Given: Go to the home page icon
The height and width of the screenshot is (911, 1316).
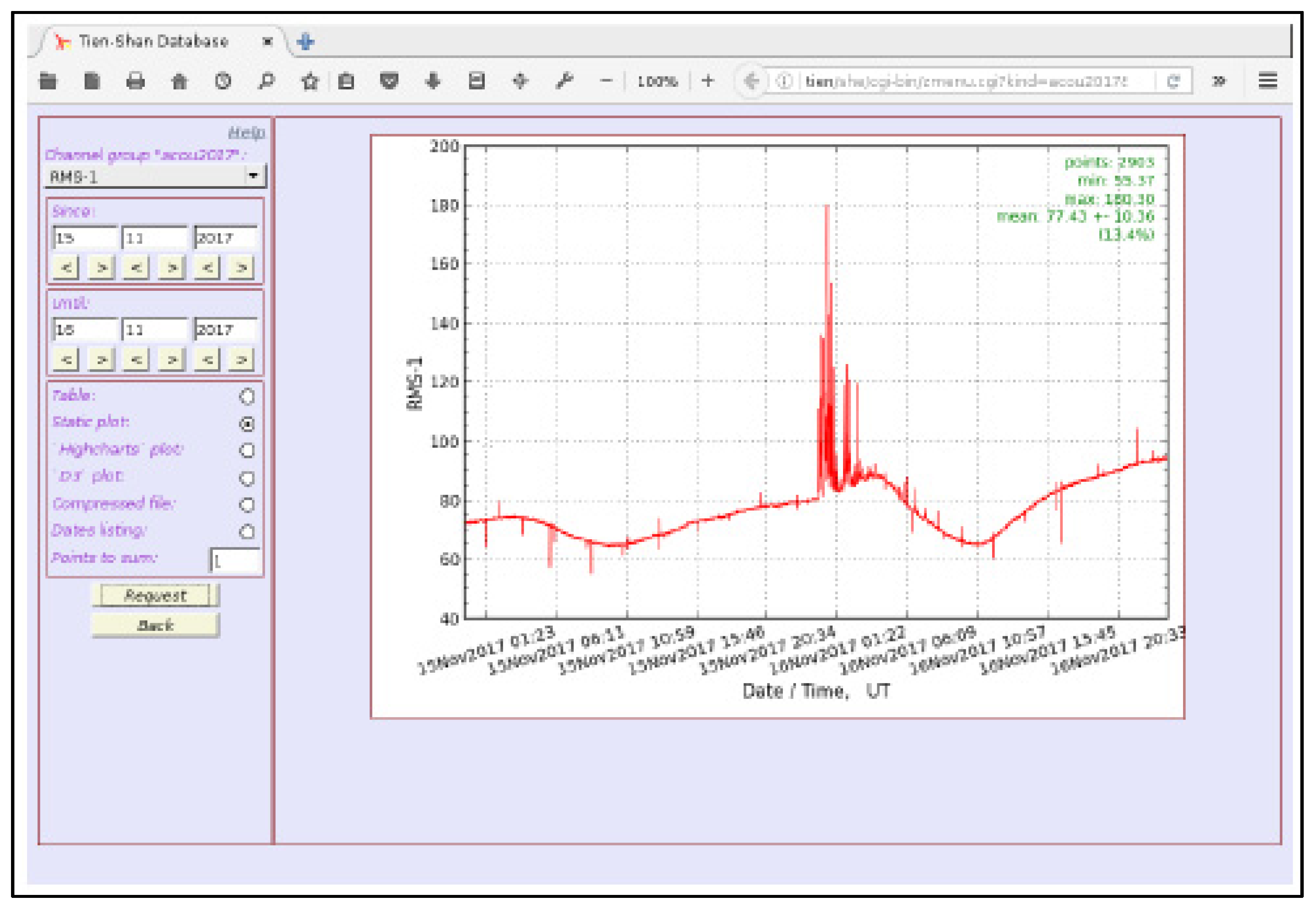Looking at the screenshot, I should point(179,81).
